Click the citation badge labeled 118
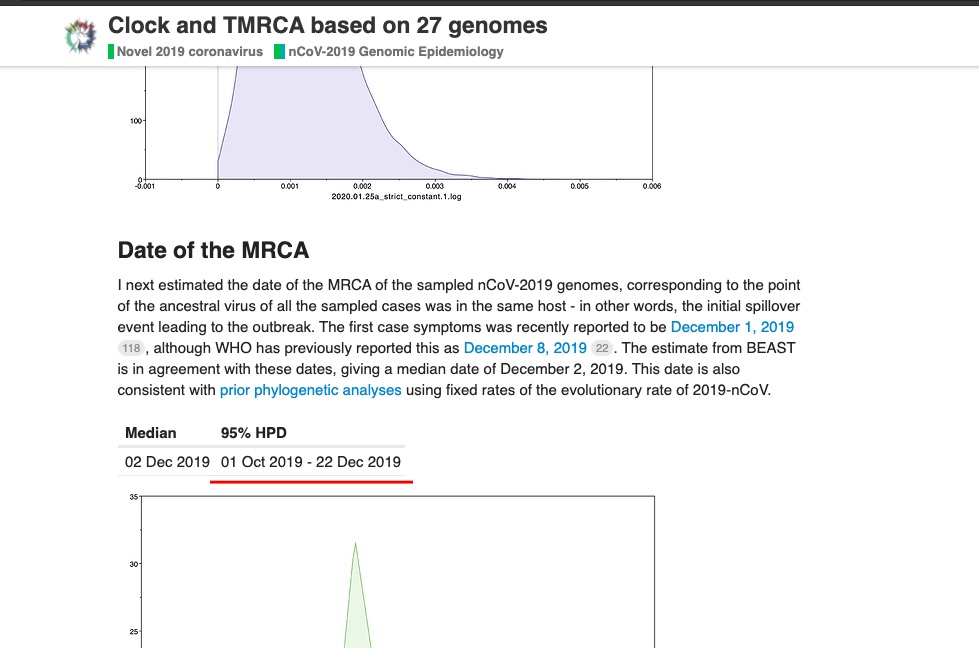Viewport: 979px width, 648px height. tap(131, 348)
